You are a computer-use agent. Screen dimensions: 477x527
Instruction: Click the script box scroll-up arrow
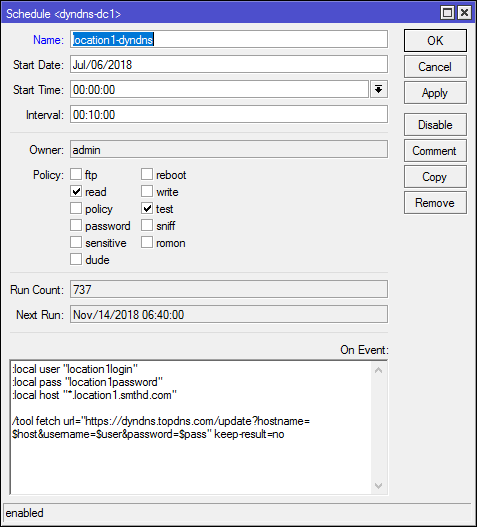click(x=379, y=370)
